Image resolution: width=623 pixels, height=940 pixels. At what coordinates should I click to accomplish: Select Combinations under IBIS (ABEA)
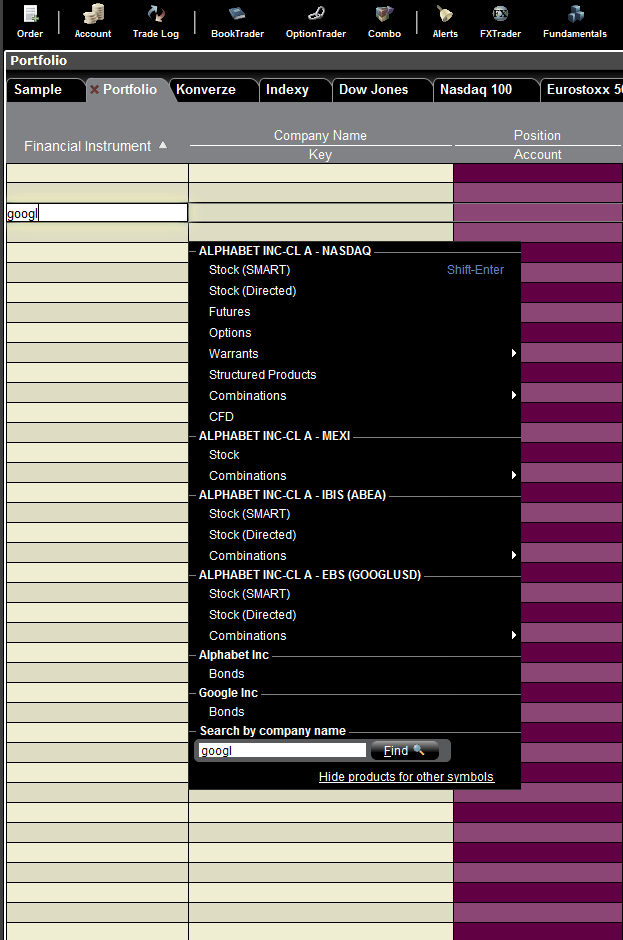(248, 556)
